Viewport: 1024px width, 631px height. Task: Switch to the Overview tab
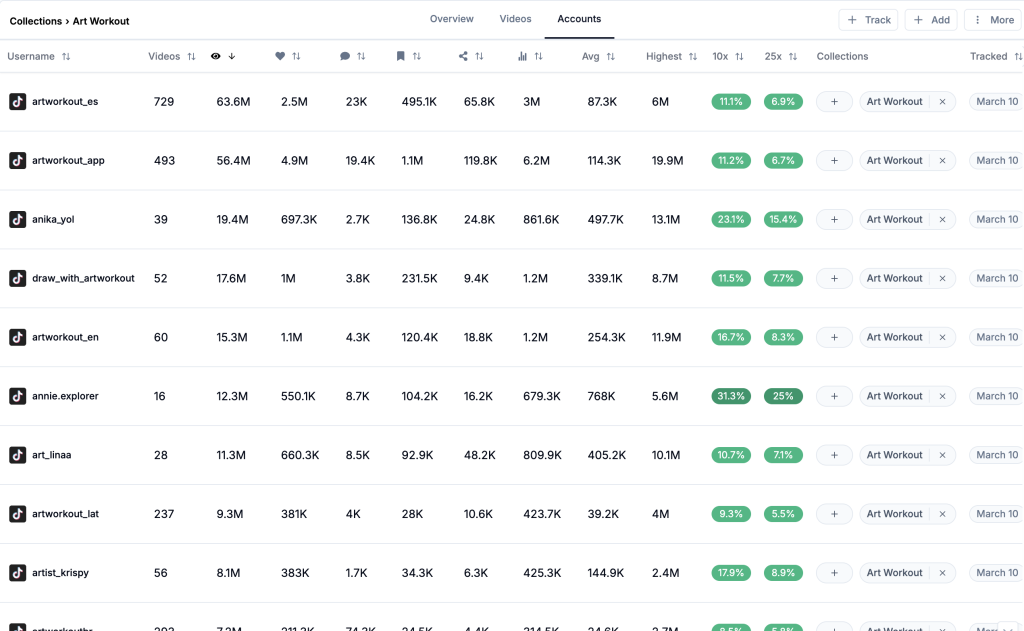[x=451, y=19]
